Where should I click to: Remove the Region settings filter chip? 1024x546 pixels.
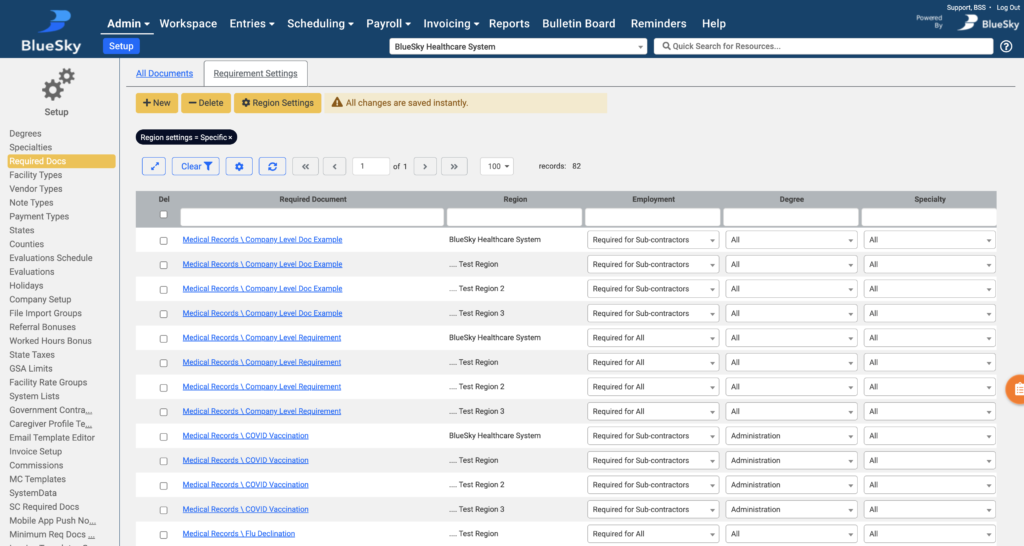point(230,137)
